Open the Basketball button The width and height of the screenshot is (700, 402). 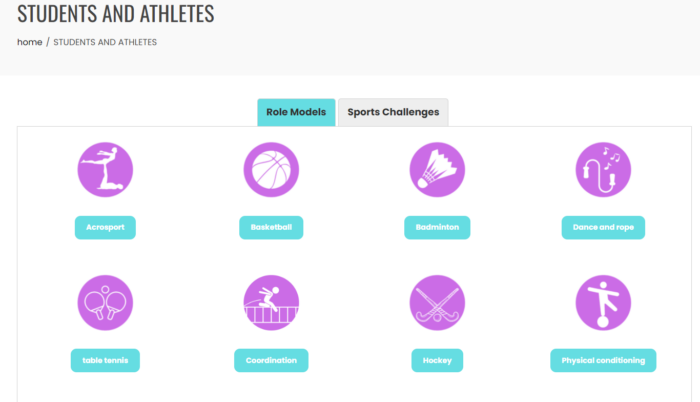pos(271,227)
